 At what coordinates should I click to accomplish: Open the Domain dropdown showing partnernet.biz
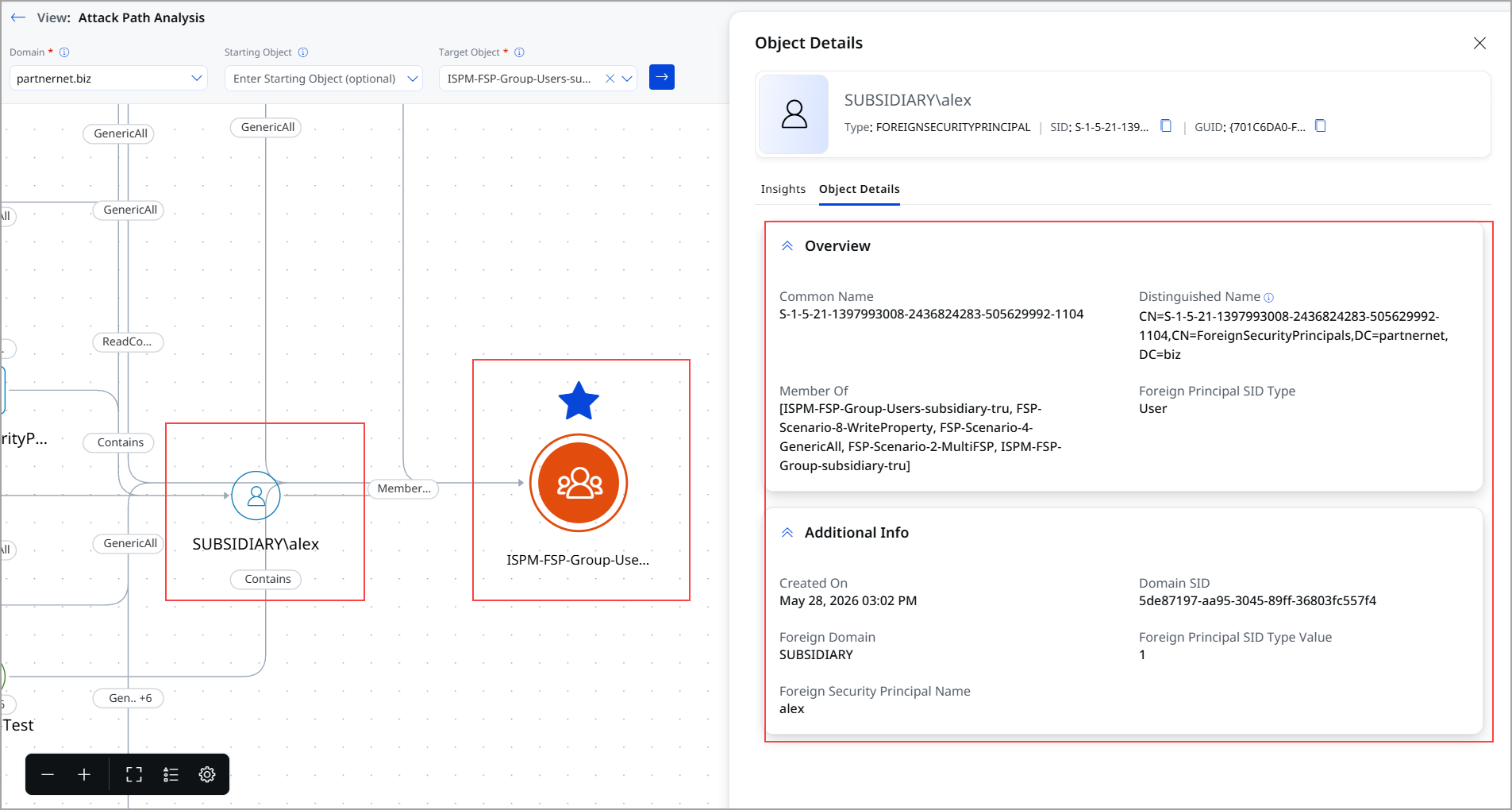109,78
